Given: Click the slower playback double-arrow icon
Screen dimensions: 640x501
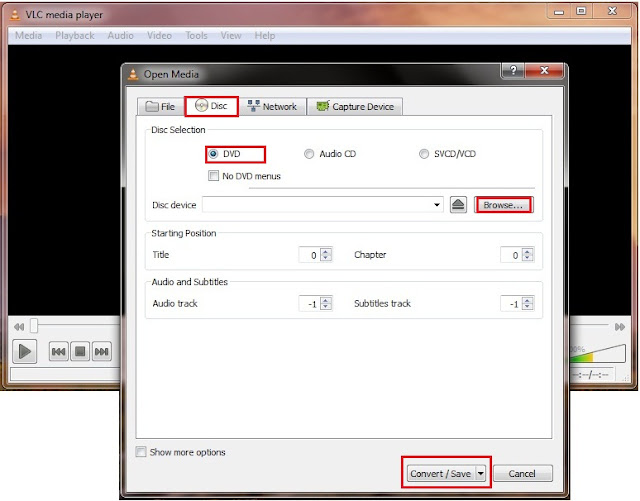Looking at the screenshot, I should point(19,327).
